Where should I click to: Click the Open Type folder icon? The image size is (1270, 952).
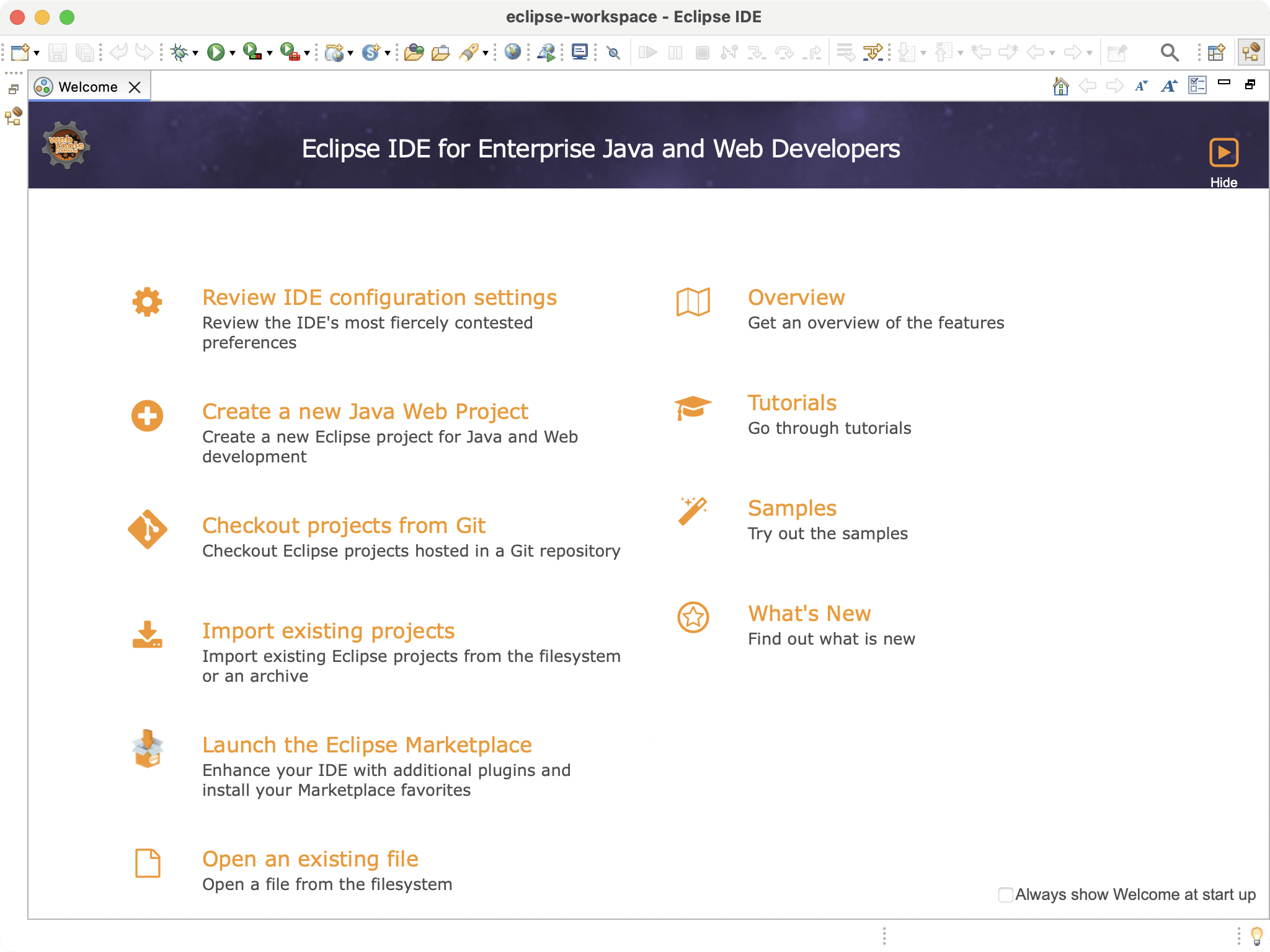pos(414,52)
